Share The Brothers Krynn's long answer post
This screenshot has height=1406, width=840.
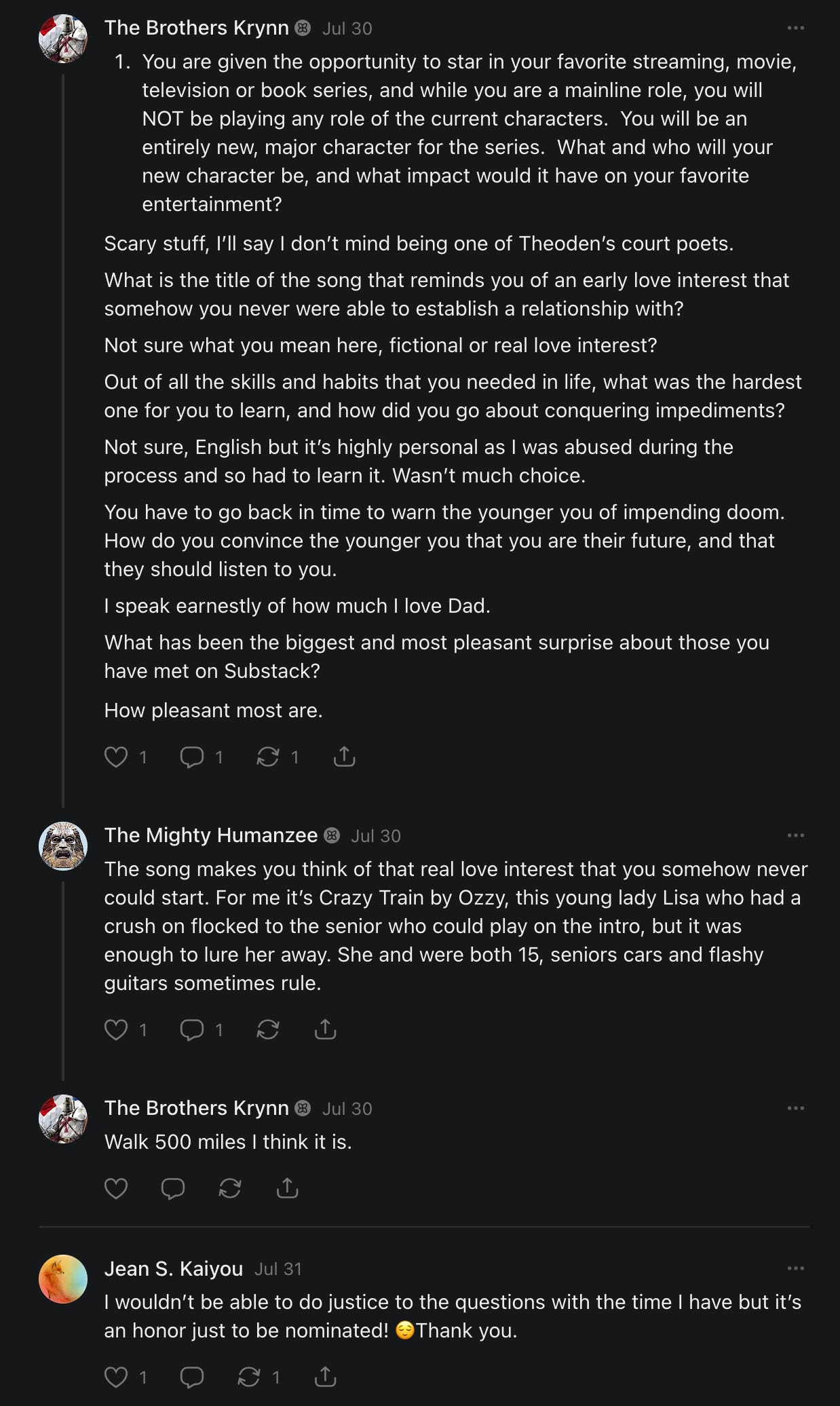(345, 757)
